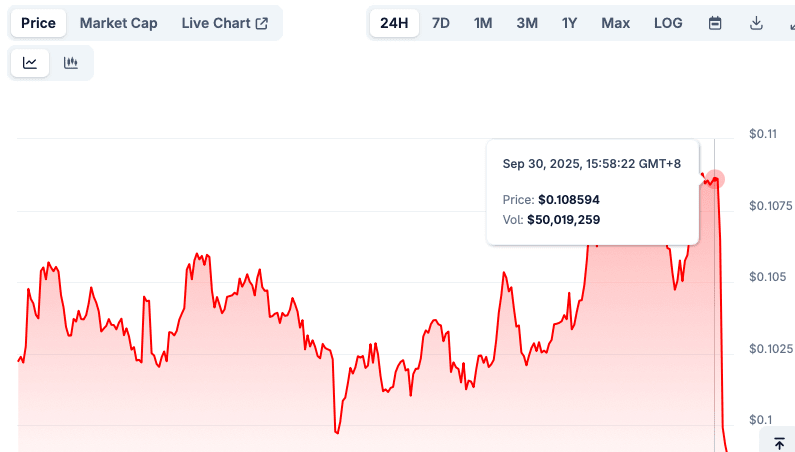The width and height of the screenshot is (795, 452).
Task: Select the 3M time range
Action: point(527,23)
